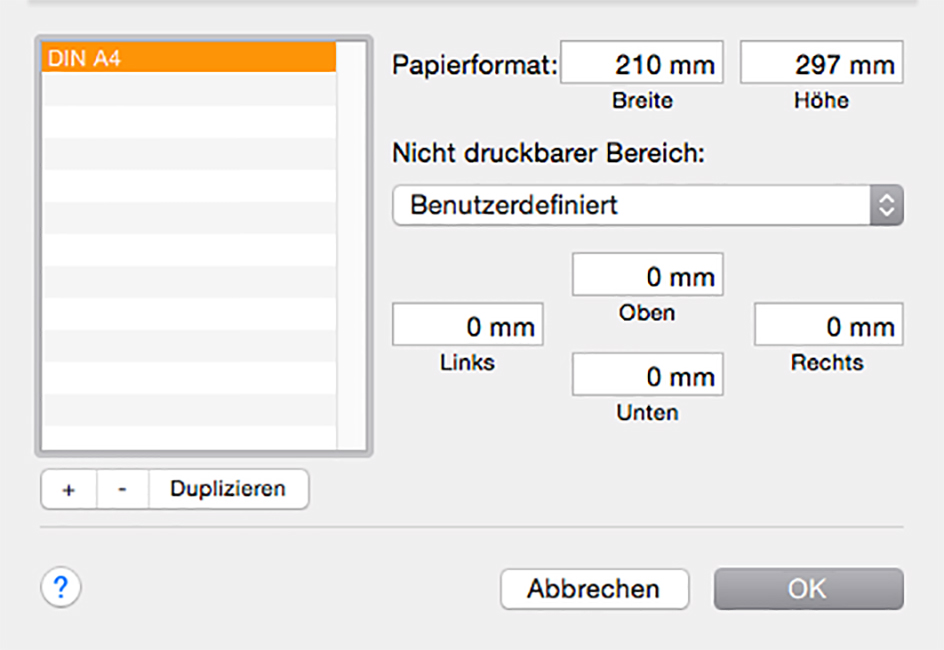Click the Nicht druckbarer Bereich heading
The width and height of the screenshot is (944, 650).
(x=551, y=154)
